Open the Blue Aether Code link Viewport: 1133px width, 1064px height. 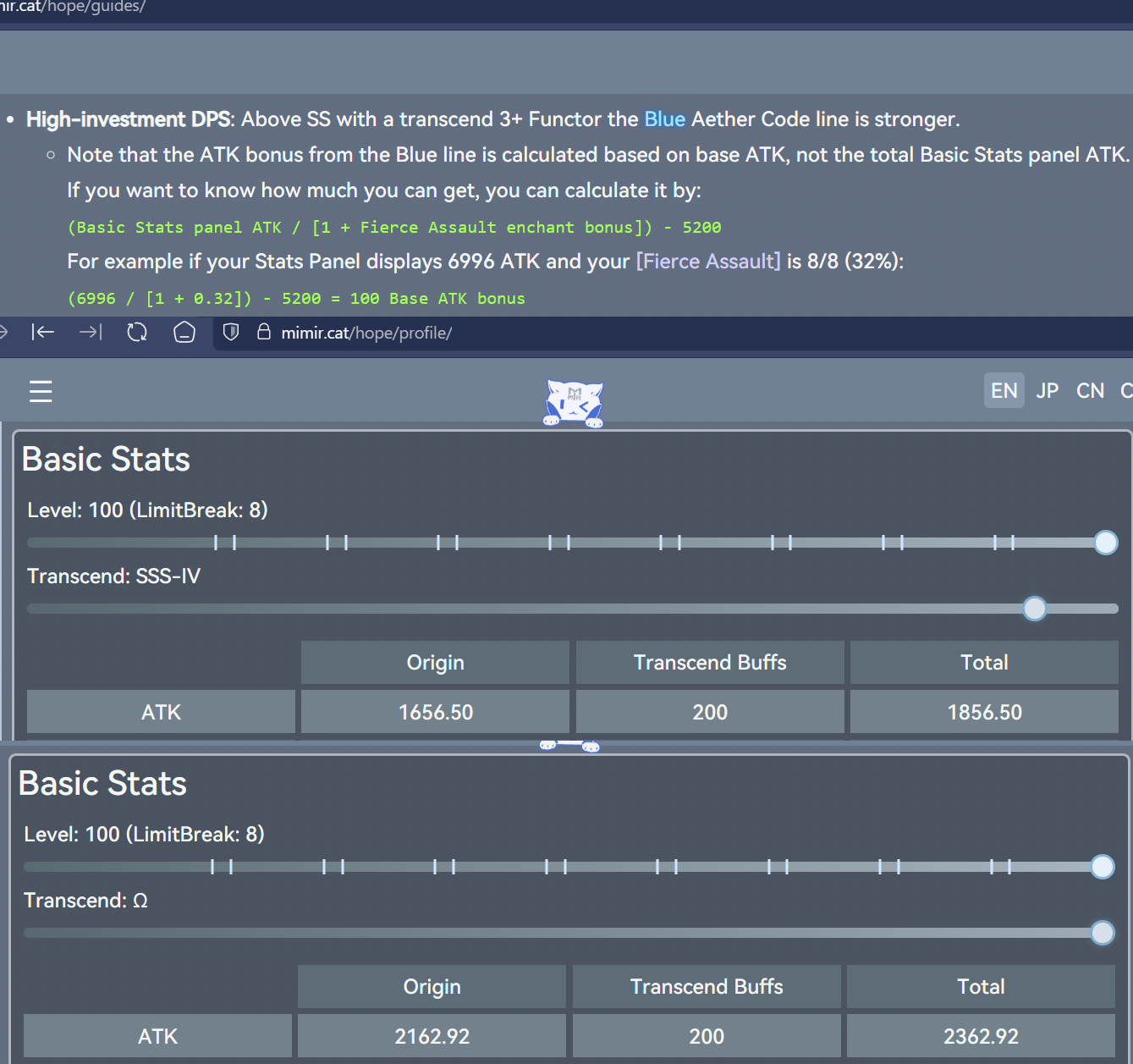pos(664,119)
